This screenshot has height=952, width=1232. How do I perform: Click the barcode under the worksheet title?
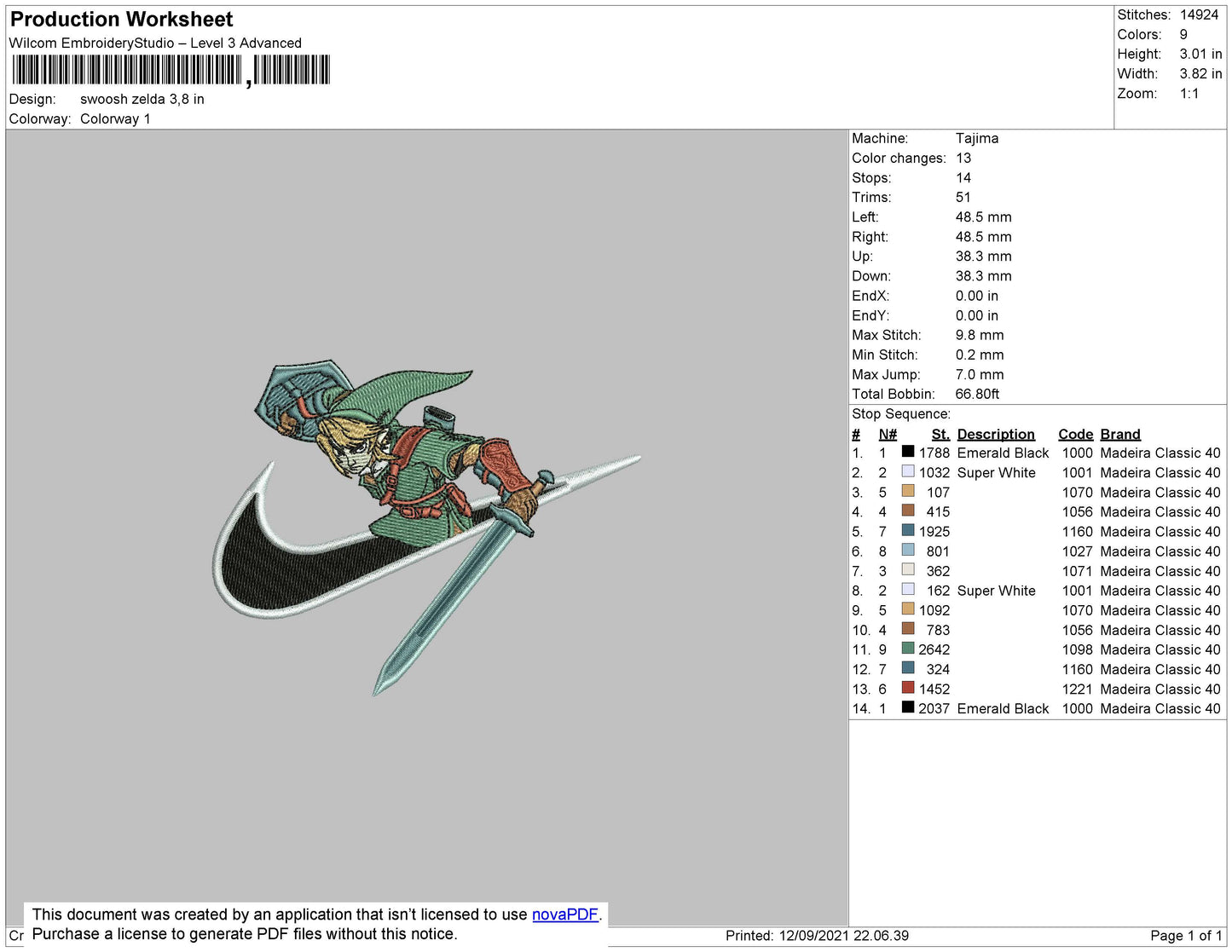tap(171, 70)
